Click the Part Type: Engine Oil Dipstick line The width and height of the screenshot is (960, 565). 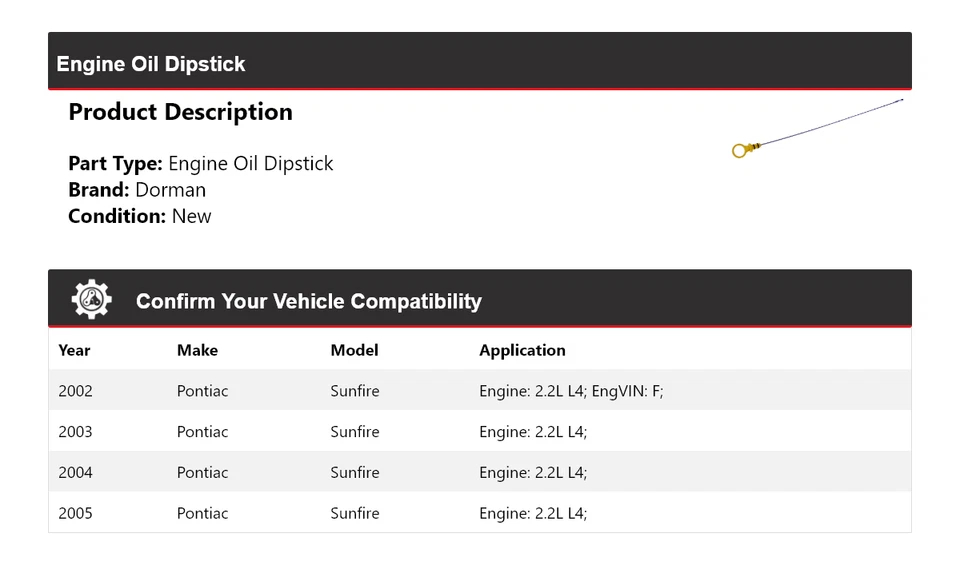200,163
